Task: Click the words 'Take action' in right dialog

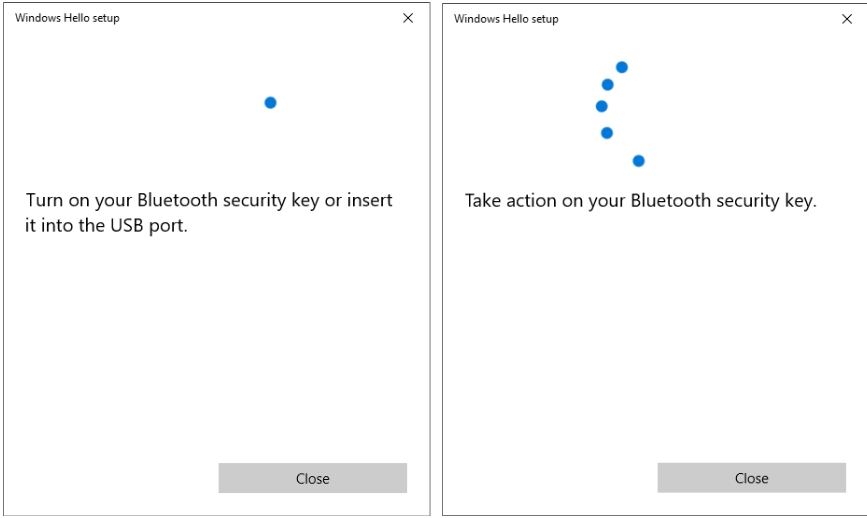Action: pos(509,201)
